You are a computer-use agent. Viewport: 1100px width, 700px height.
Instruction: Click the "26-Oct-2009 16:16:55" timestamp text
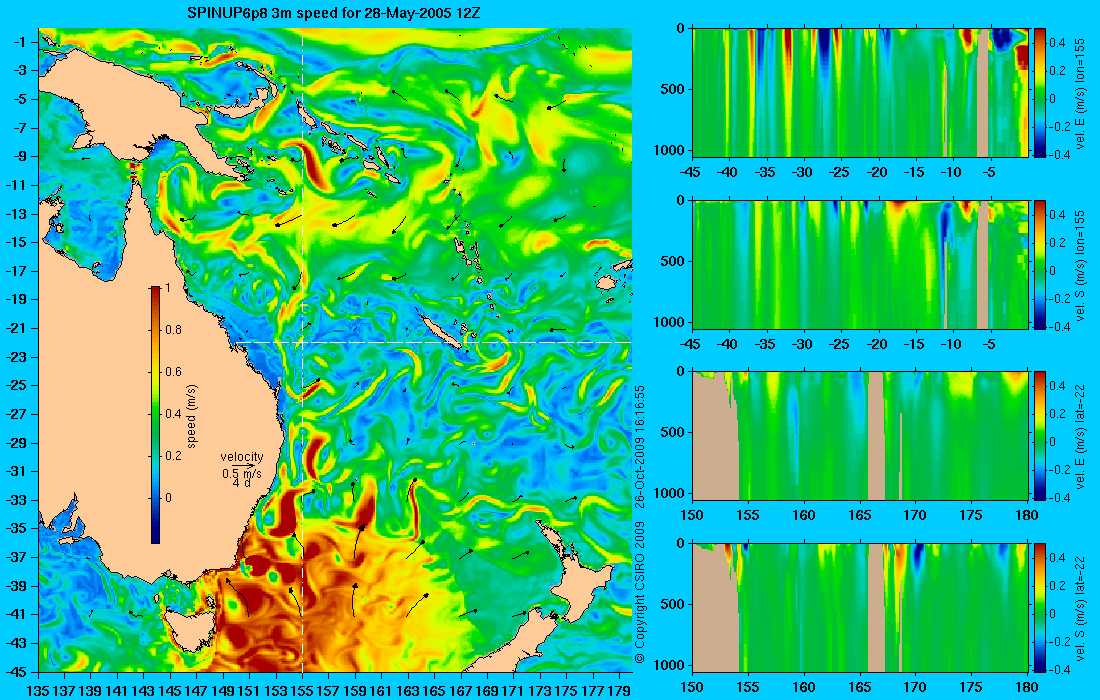(638, 446)
